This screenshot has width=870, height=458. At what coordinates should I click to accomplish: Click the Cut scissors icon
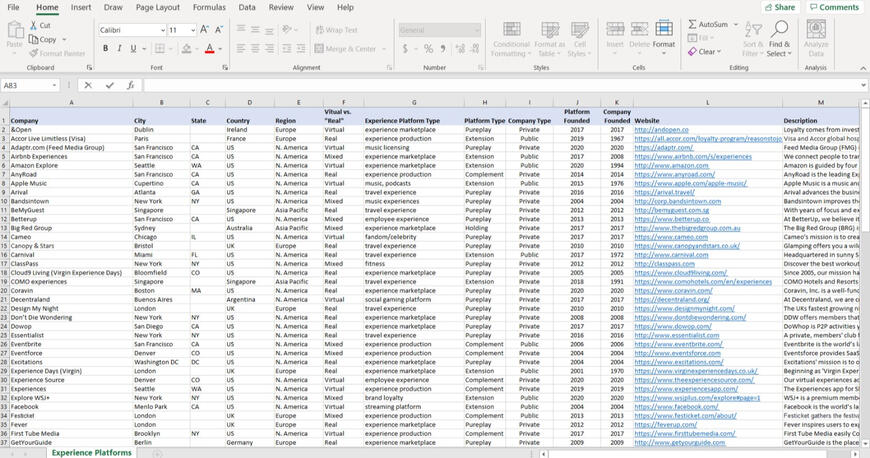pyautogui.click(x=33, y=26)
